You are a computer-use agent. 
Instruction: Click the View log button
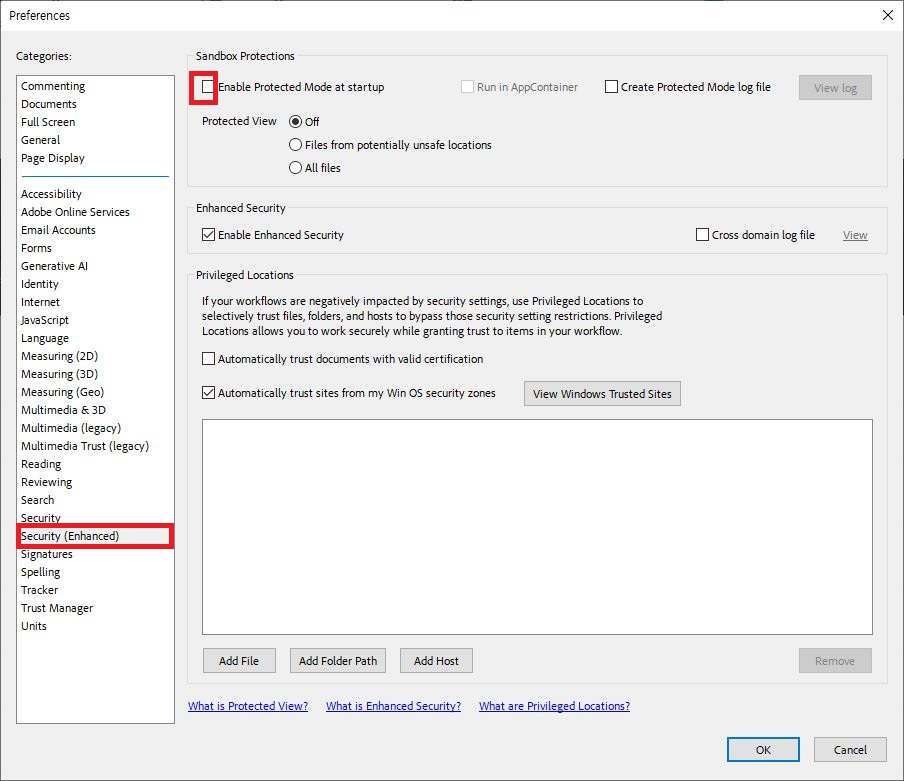(835, 88)
